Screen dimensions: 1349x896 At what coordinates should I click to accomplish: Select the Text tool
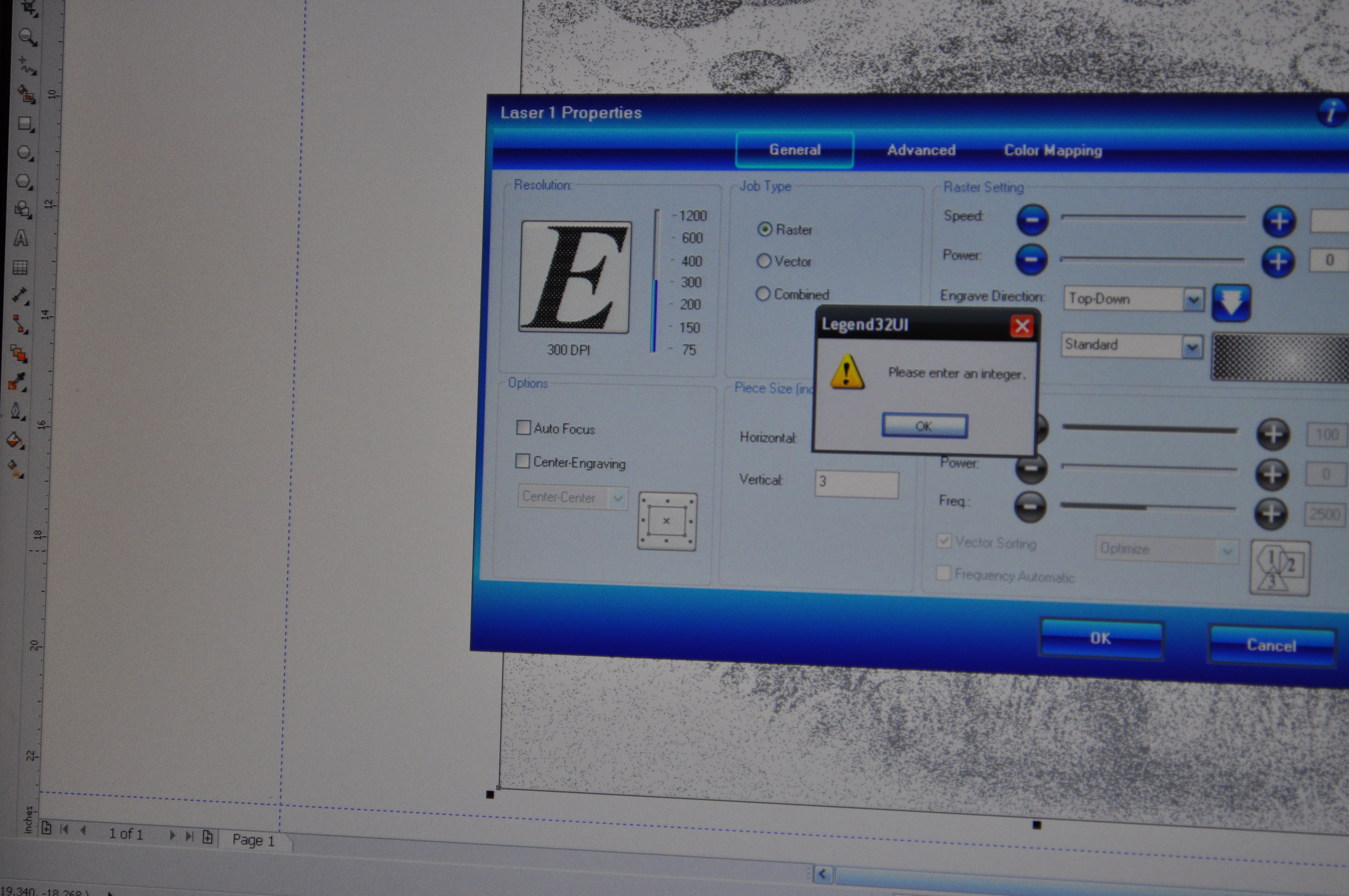(x=21, y=238)
